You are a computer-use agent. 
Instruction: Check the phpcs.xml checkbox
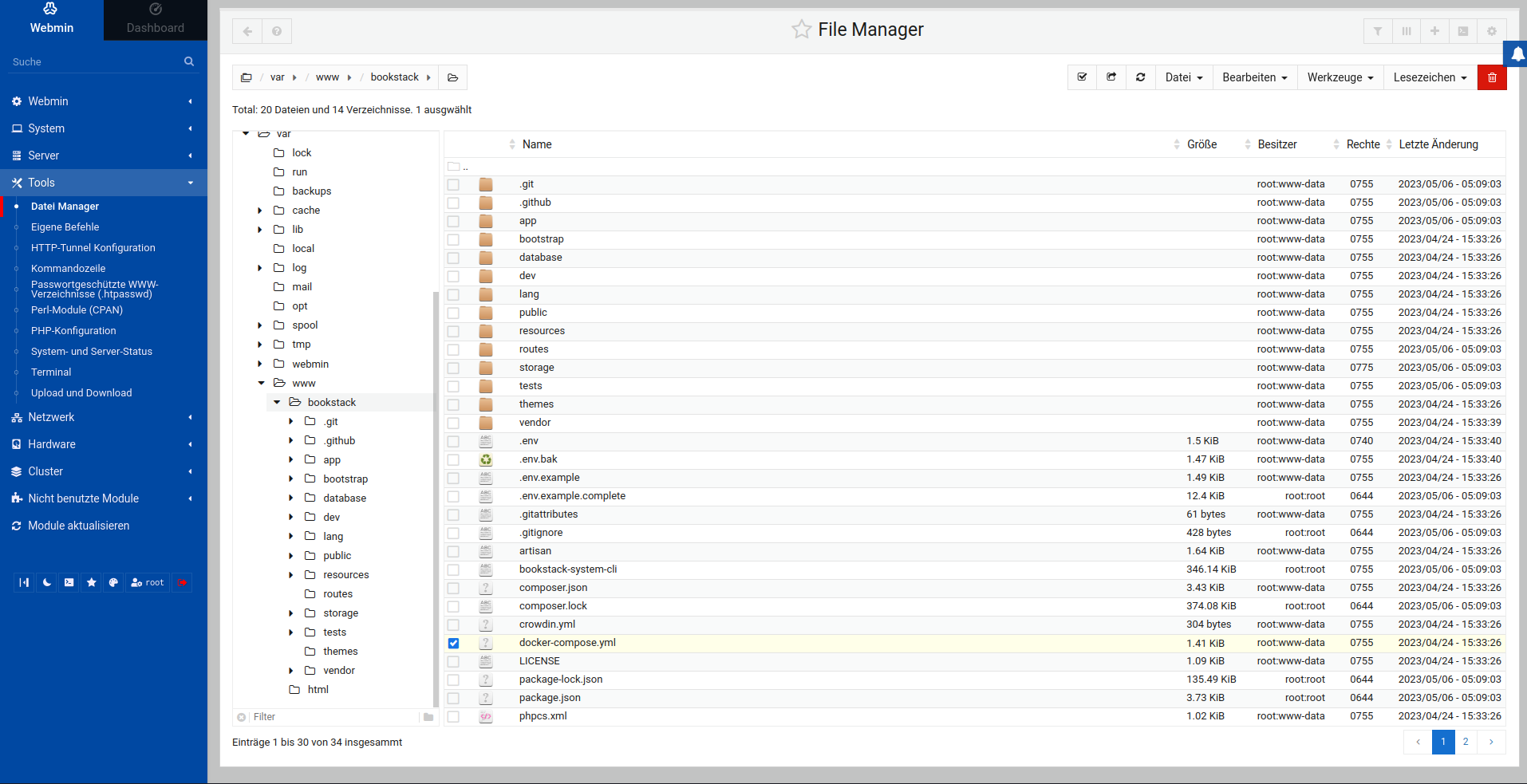click(x=453, y=716)
